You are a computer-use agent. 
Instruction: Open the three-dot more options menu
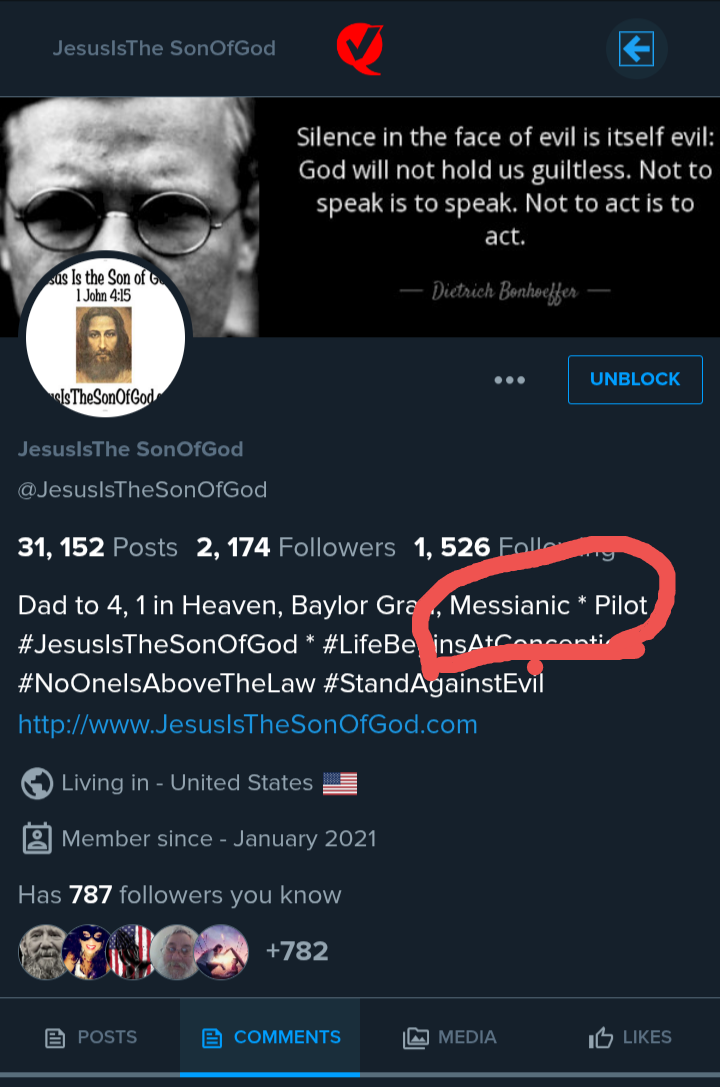pyautogui.click(x=510, y=380)
